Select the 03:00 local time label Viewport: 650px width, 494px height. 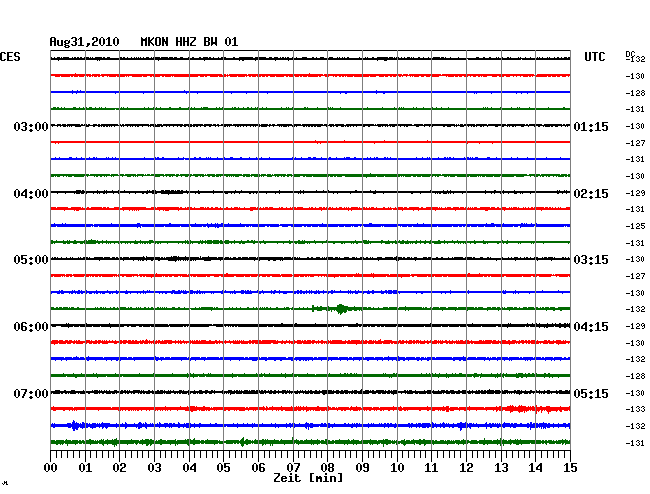31,126
